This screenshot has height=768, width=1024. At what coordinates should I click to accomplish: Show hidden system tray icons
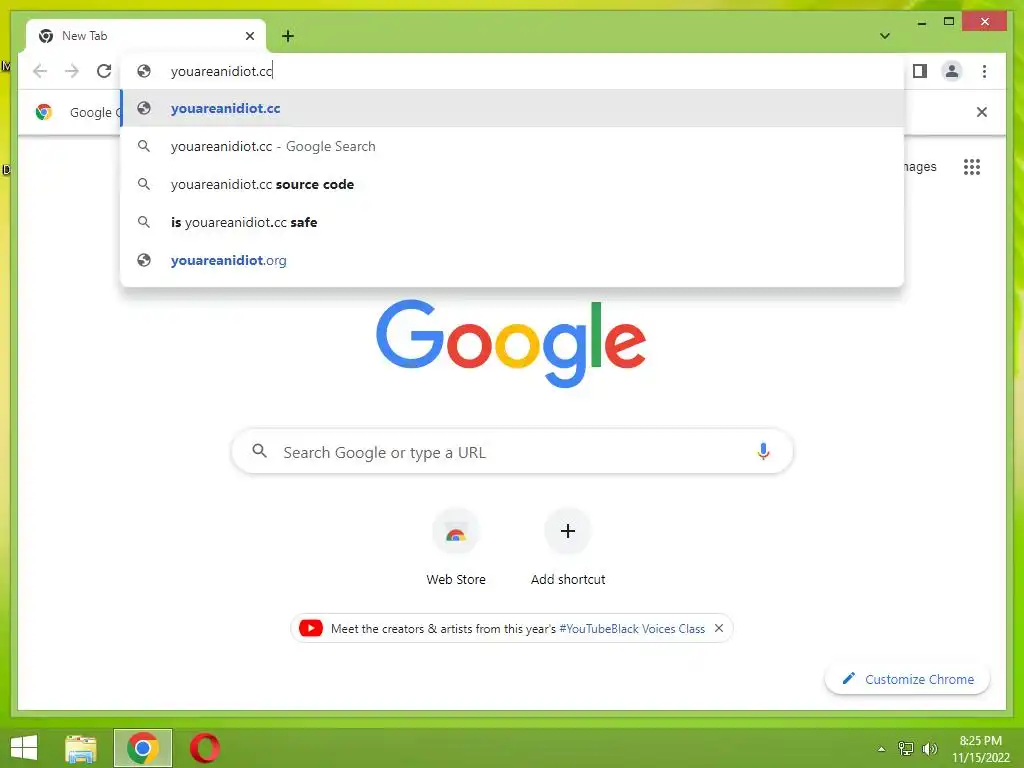tap(882, 749)
